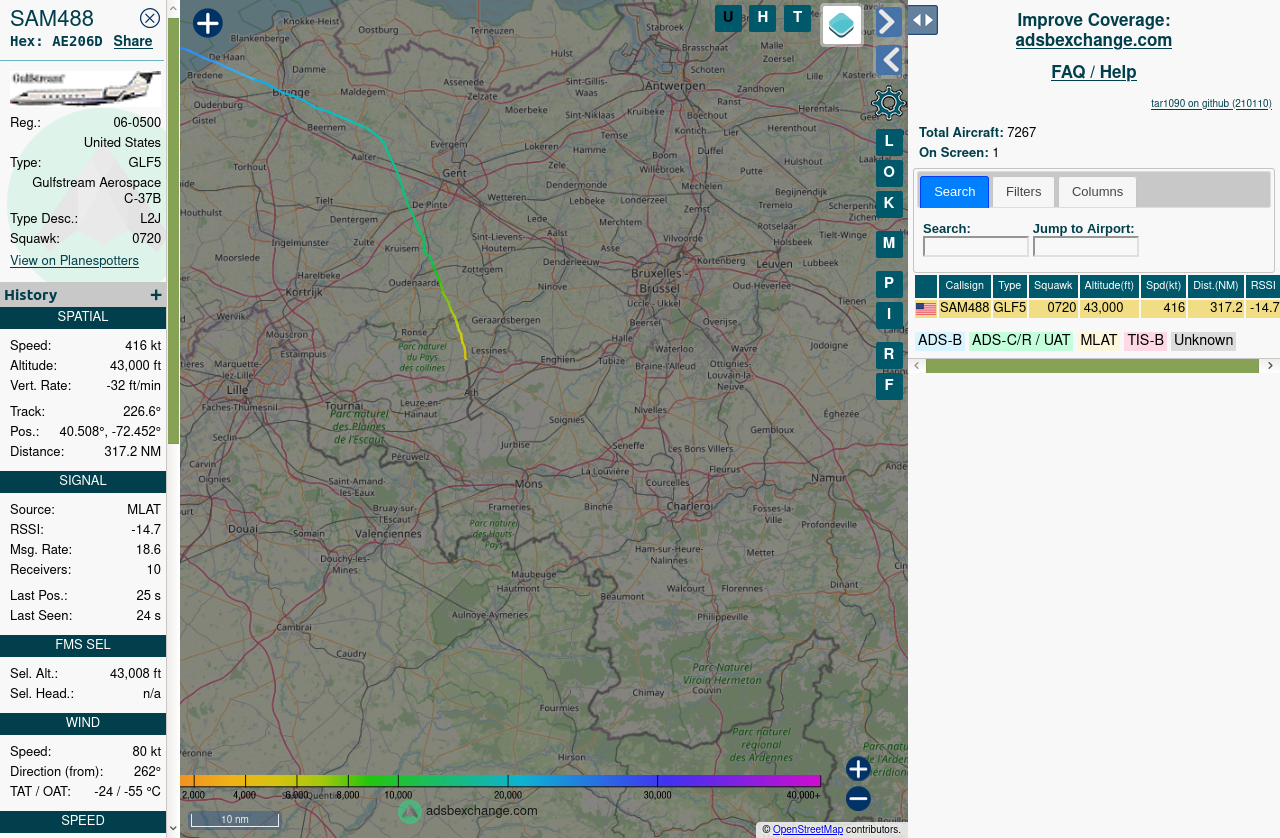
Task: Click the Unknown legend swatch
Action: coord(1203,341)
